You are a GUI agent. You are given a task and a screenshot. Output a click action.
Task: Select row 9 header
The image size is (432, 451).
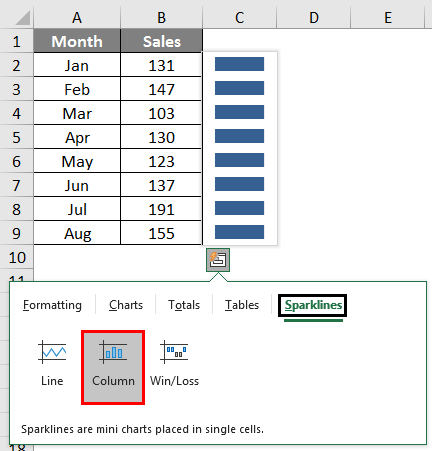17,233
